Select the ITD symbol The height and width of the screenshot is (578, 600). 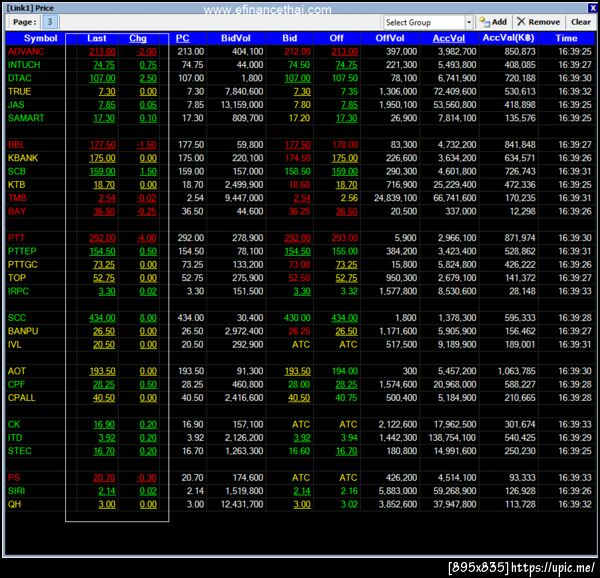tap(15, 438)
